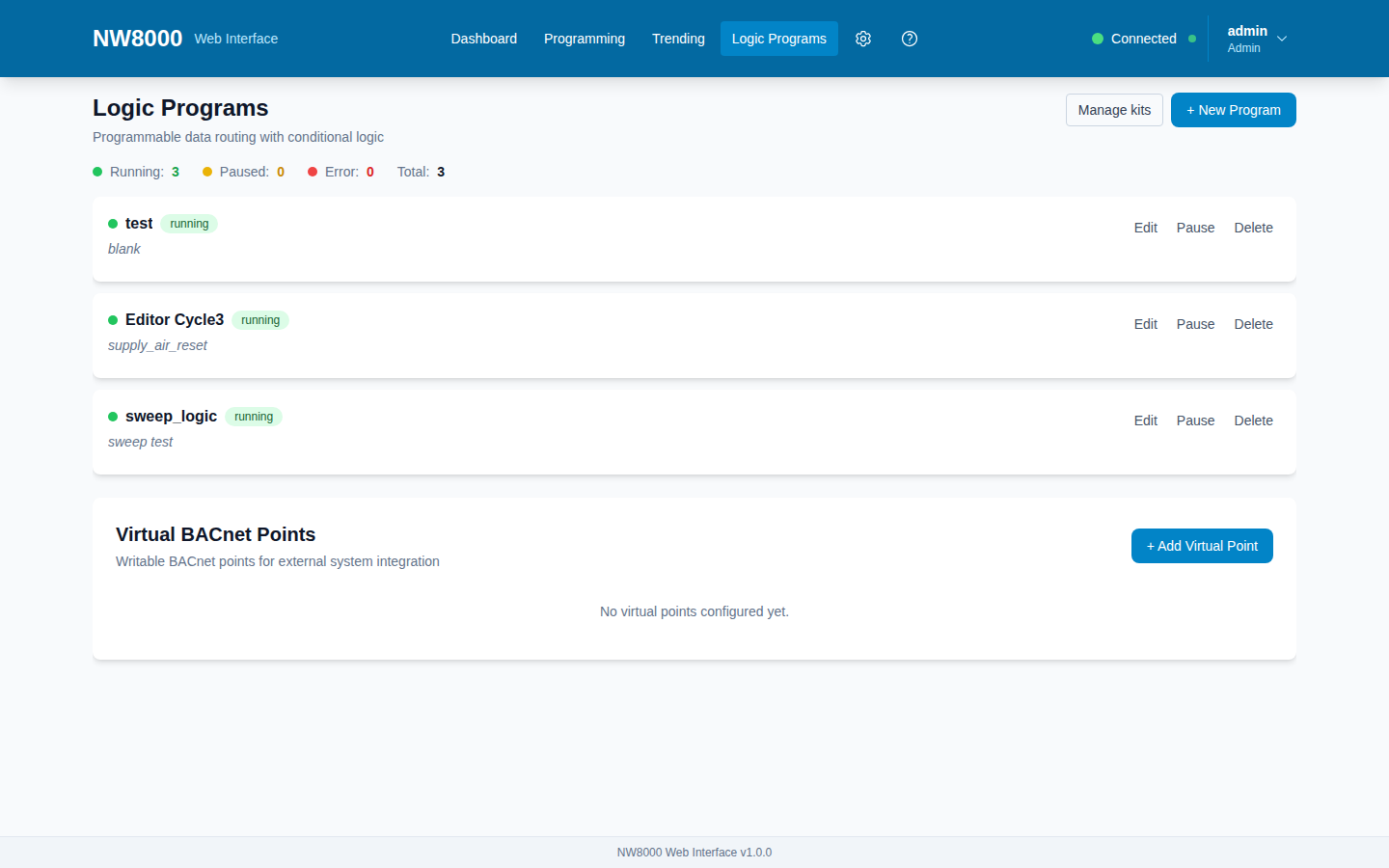Click the green status dot beside sweep_logic
The height and width of the screenshot is (868, 1389).
click(113, 417)
